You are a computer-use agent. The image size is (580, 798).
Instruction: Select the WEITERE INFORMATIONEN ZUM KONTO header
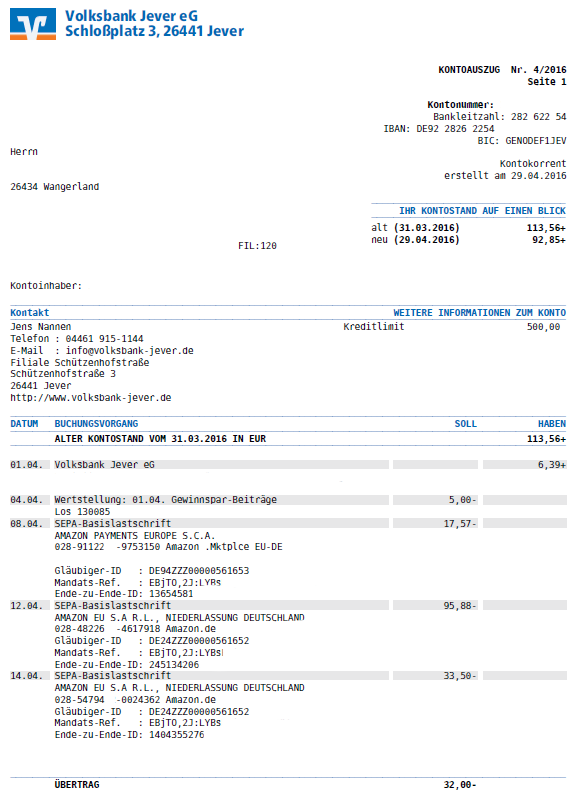click(479, 312)
